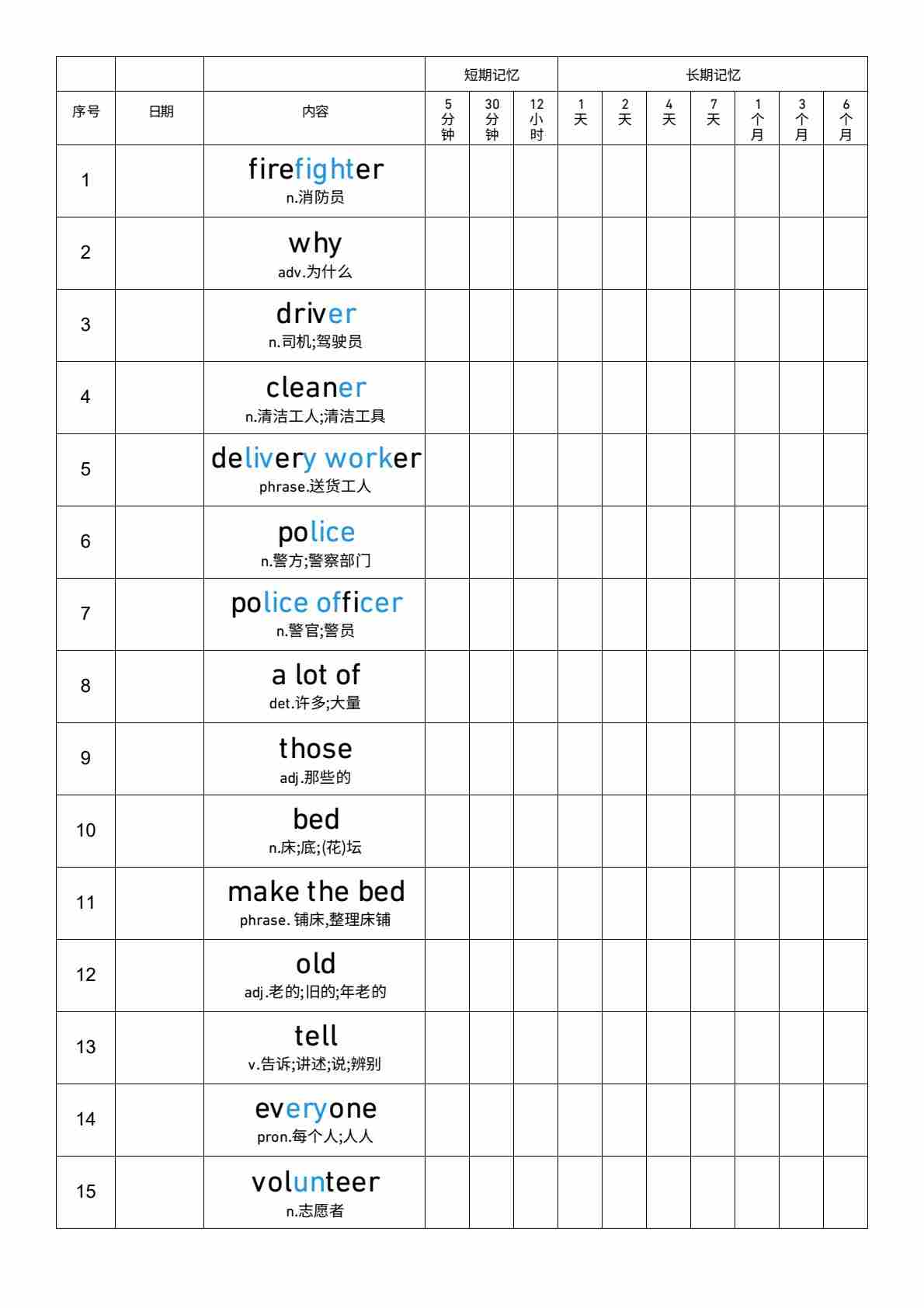Select the word "why" in the table
Viewport: 924px width, 1308px height.
(315, 244)
